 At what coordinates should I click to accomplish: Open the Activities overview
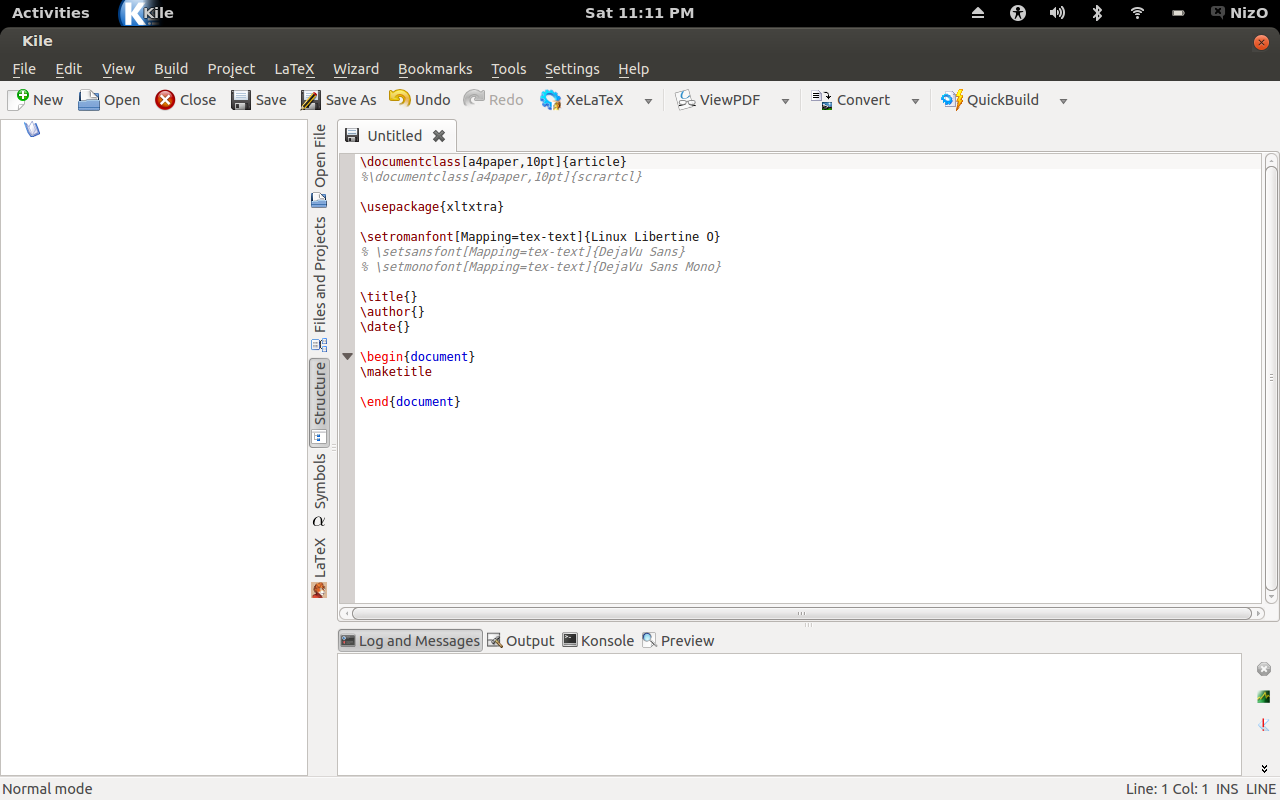[50, 13]
